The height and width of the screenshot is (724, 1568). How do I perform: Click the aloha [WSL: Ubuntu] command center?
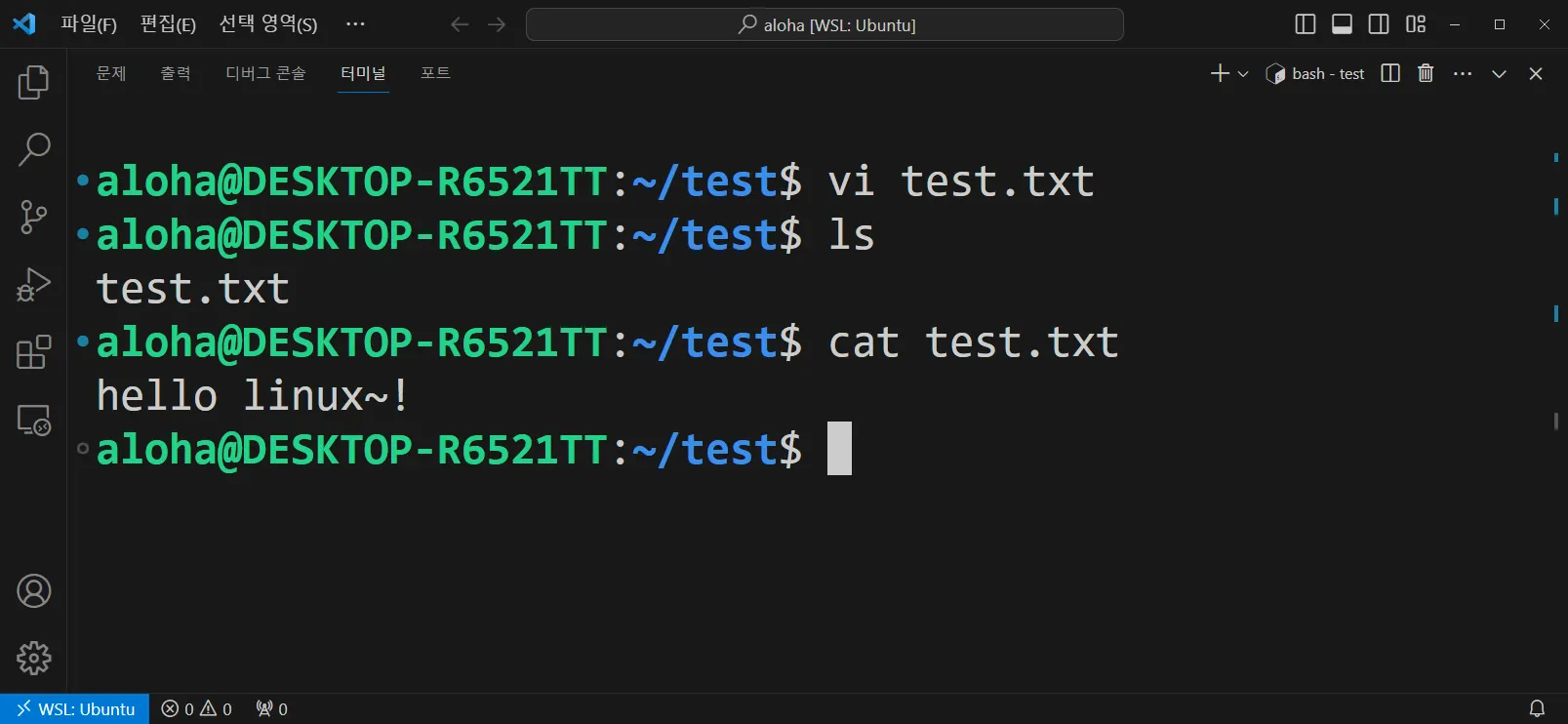pyautogui.click(x=824, y=24)
